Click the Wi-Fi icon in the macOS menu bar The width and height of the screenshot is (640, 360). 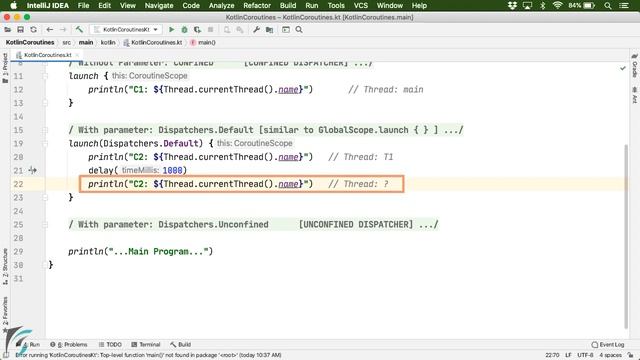[557, 6]
